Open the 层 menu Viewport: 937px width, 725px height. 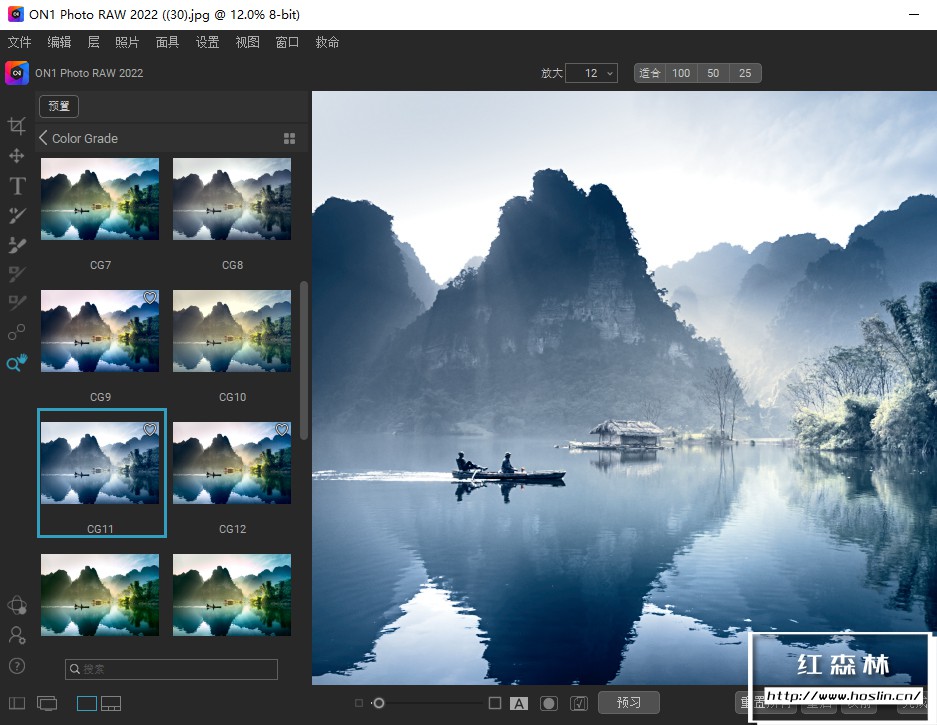pyautogui.click(x=93, y=42)
